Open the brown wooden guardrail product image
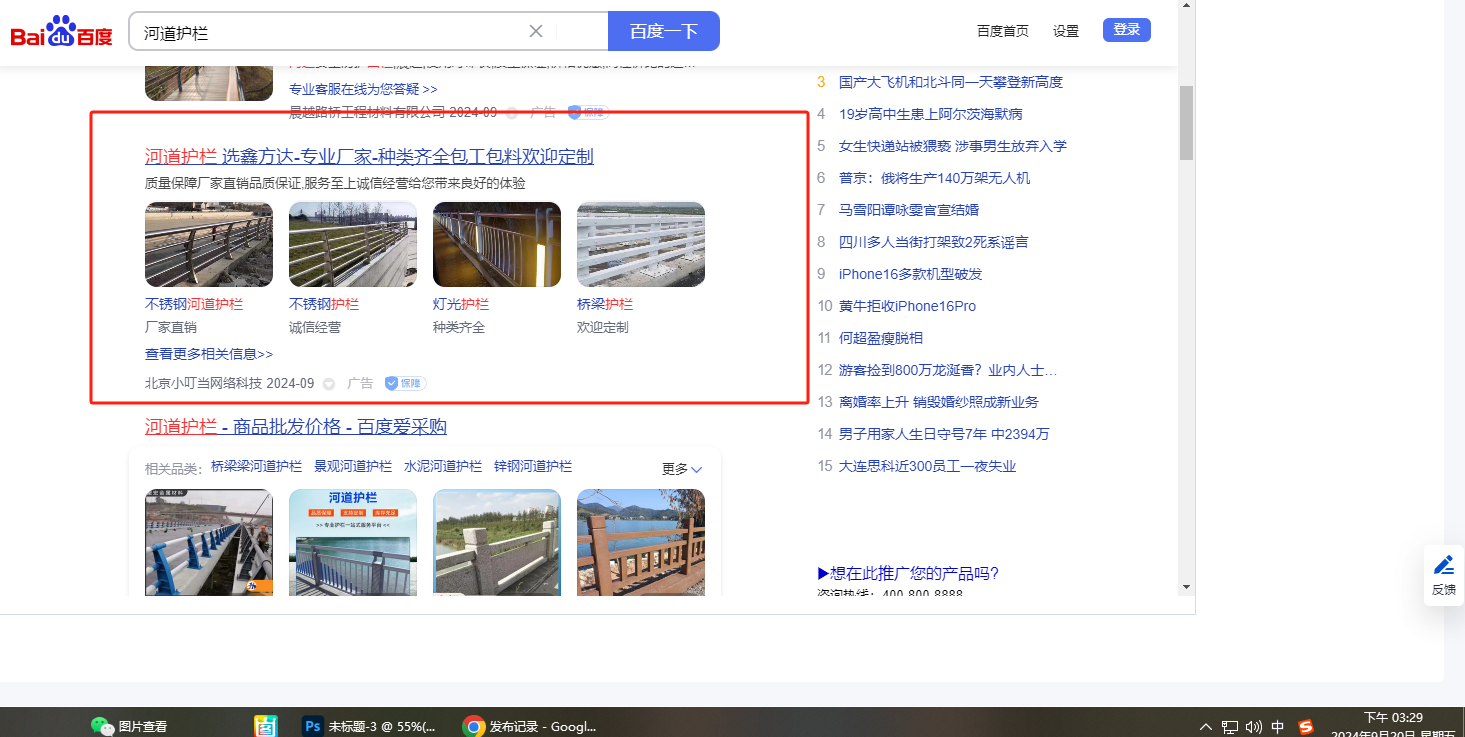The width and height of the screenshot is (1465, 737). coord(641,542)
